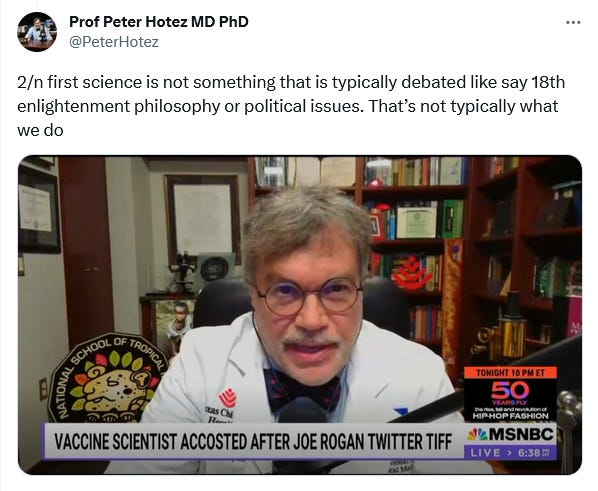This screenshot has width=598, height=491.
Task: Click the microscope on the back table
Action: [182, 270]
